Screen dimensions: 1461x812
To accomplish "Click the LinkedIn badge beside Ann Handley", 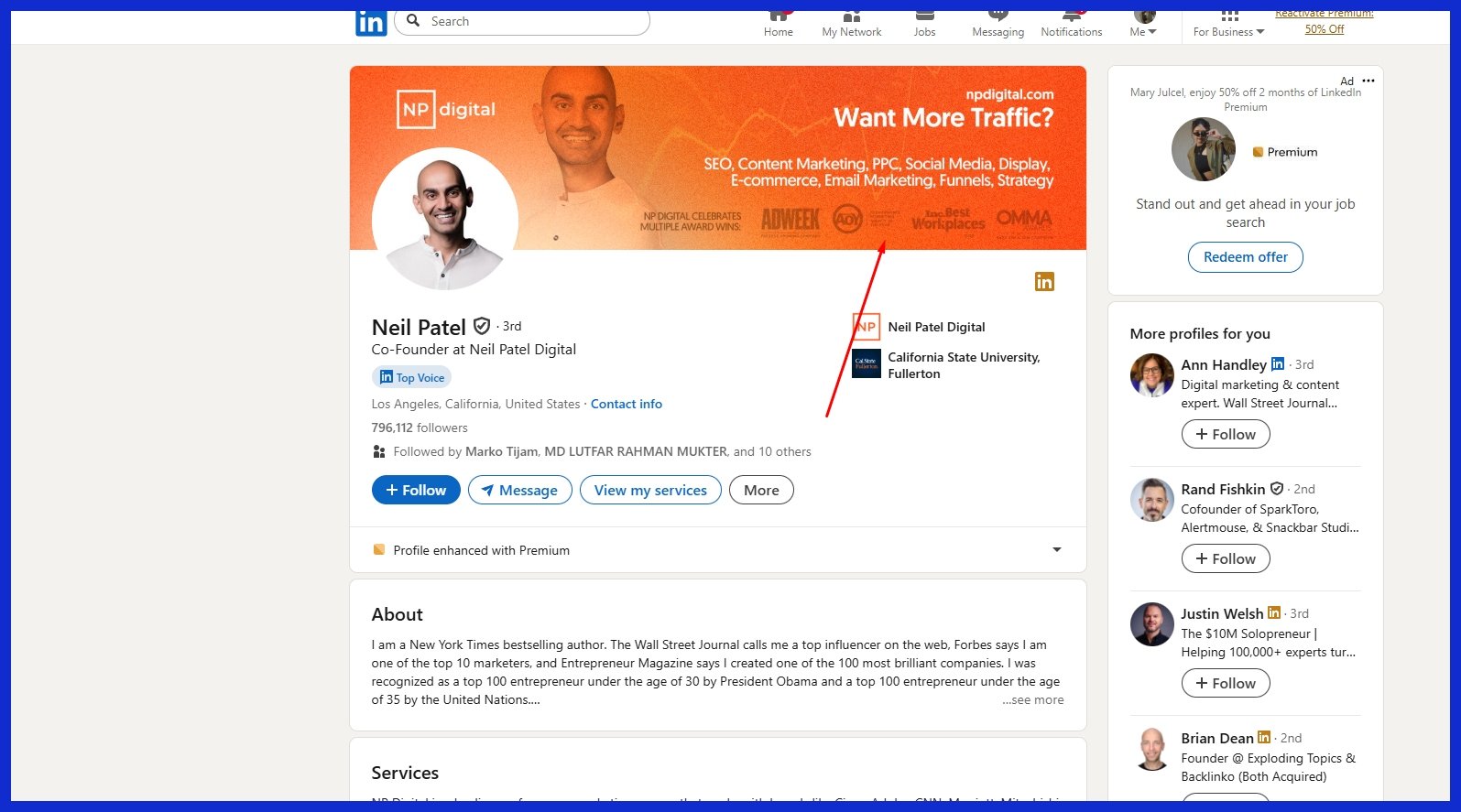I will tap(1278, 363).
